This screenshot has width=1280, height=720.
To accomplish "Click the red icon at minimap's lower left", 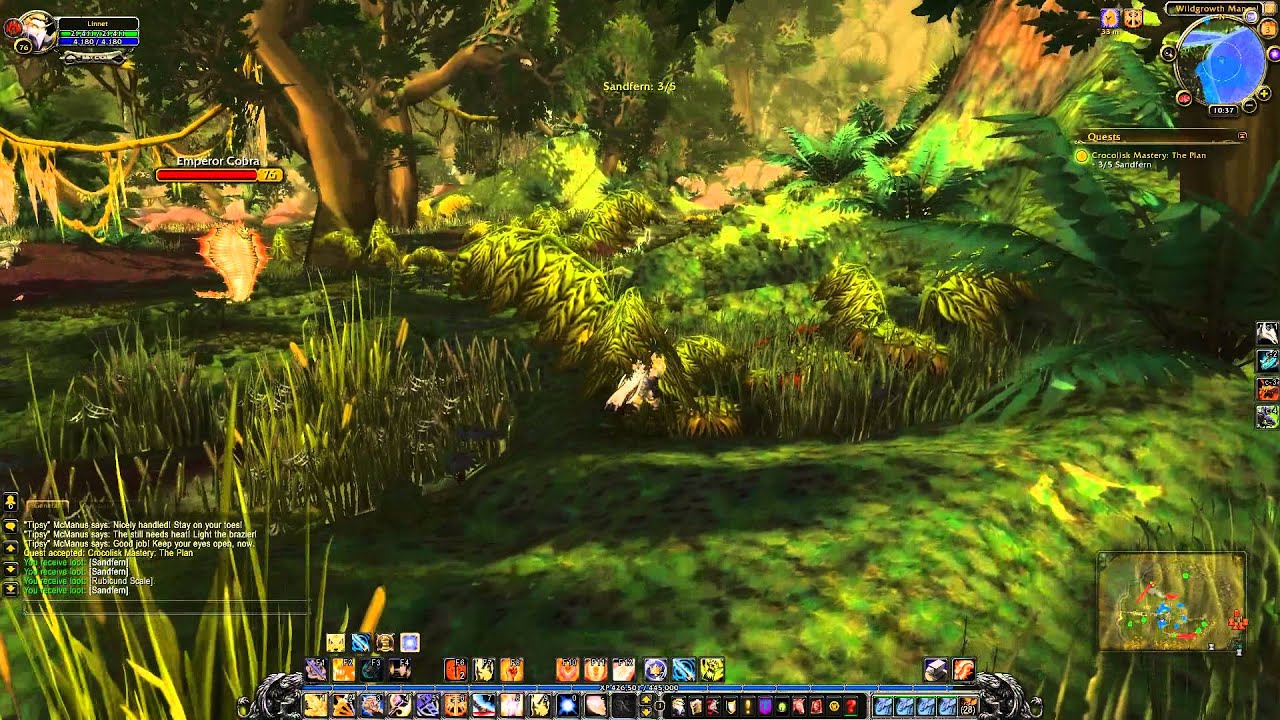I will pyautogui.click(x=1184, y=98).
